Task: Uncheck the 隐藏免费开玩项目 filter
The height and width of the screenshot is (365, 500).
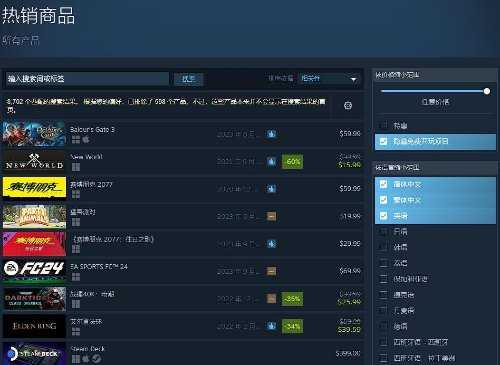Action: (x=384, y=141)
